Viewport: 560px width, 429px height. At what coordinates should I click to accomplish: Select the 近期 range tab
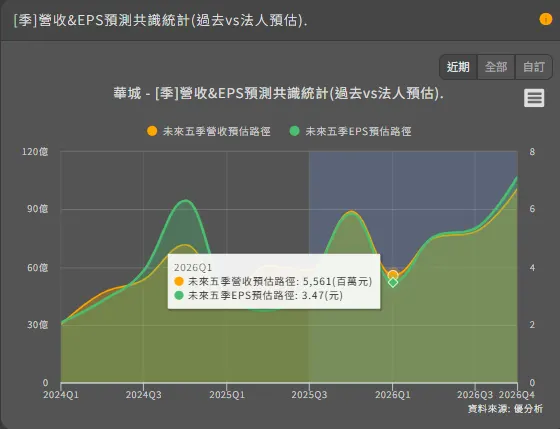click(458, 67)
